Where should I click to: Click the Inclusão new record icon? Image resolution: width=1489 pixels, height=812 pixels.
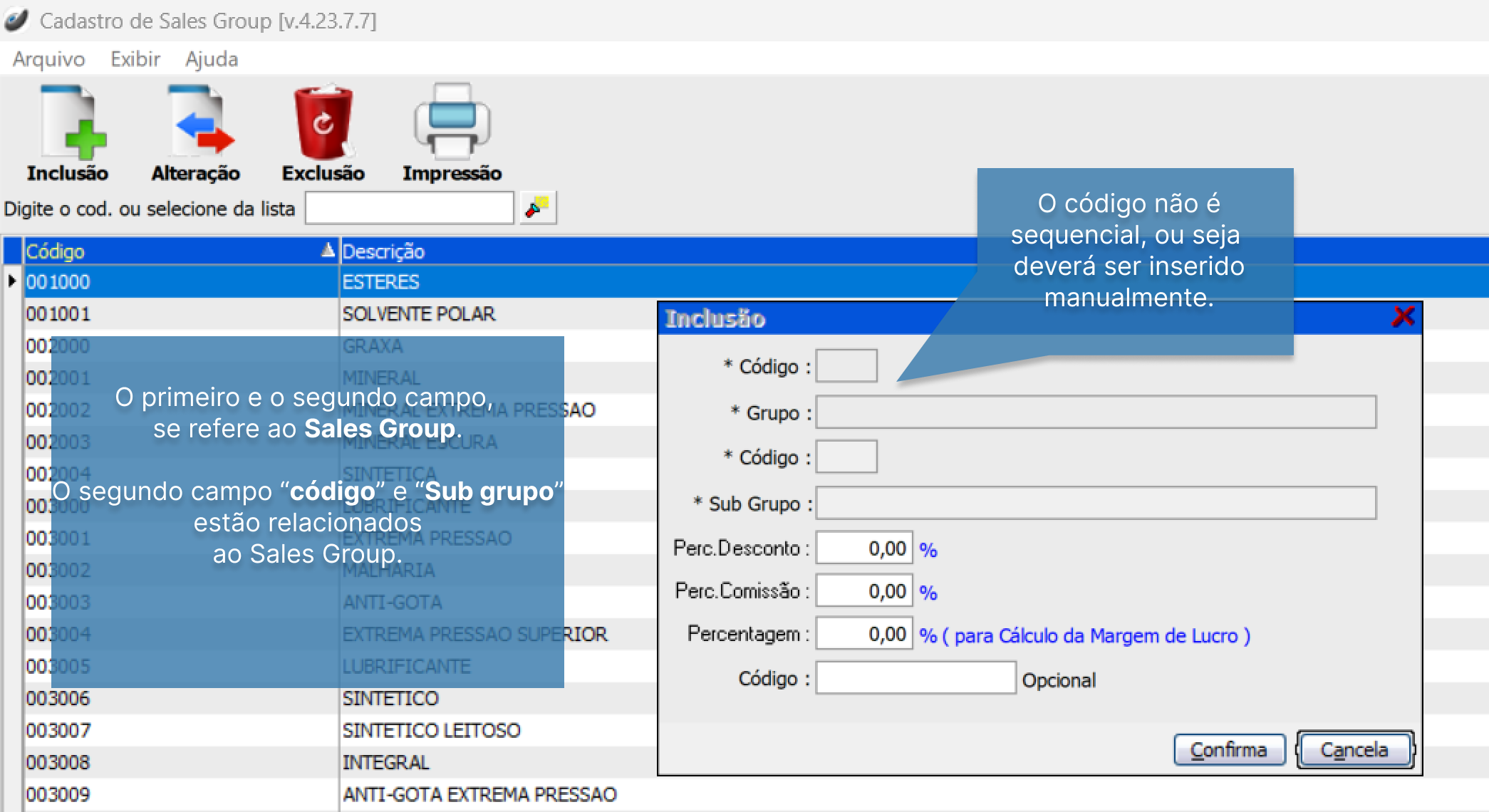click(x=70, y=123)
